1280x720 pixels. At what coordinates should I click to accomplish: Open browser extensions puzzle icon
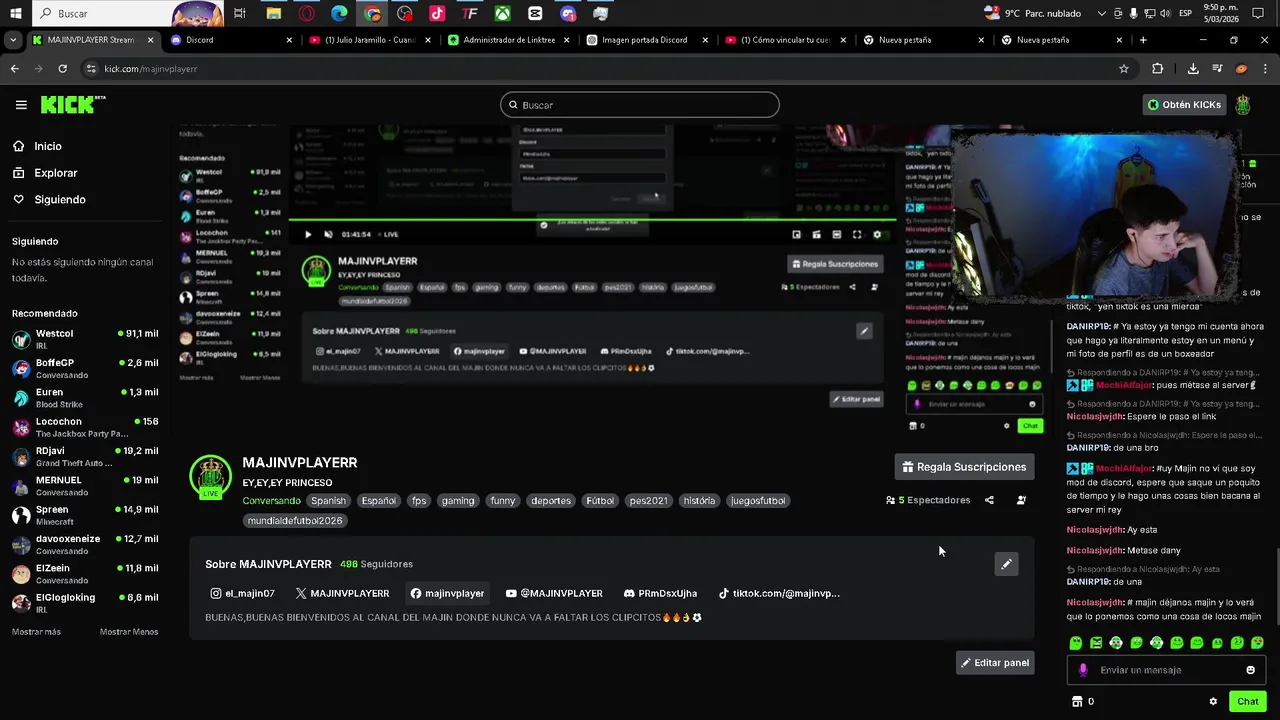pos(1158,69)
